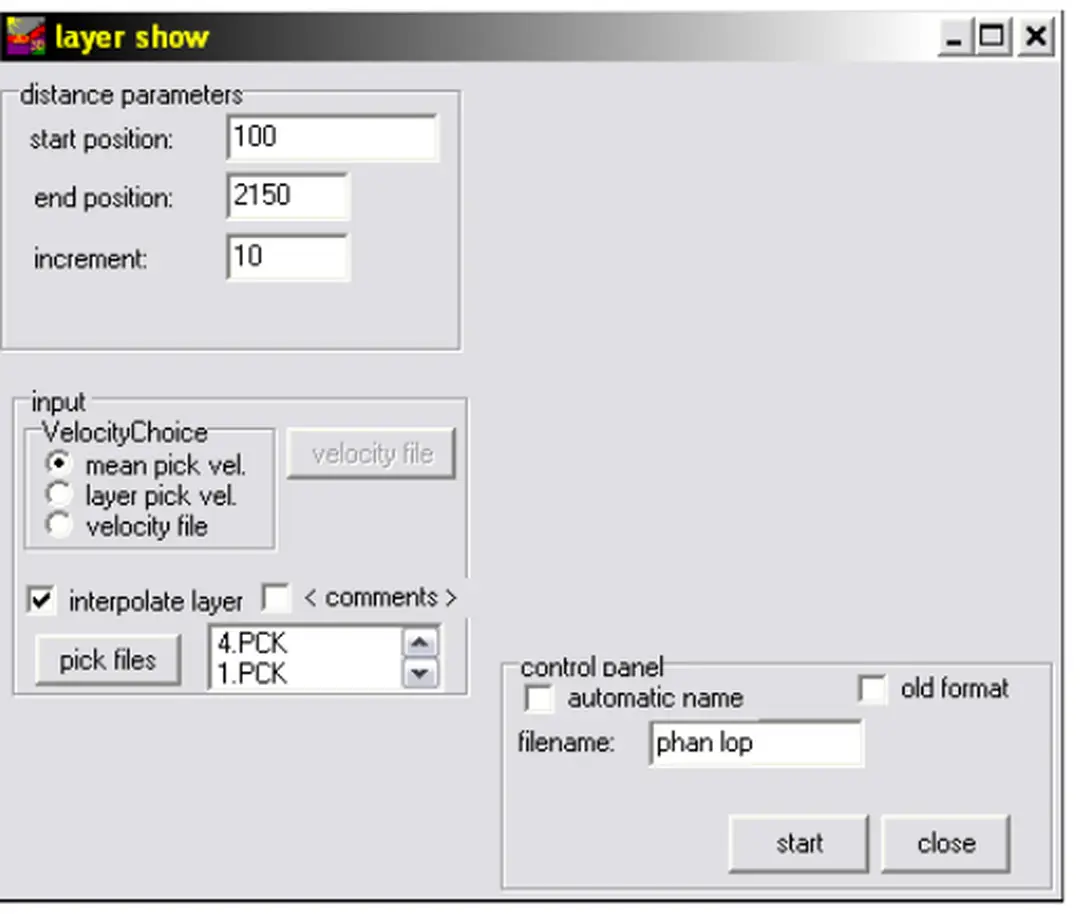Click the layer show application icon

(26, 35)
